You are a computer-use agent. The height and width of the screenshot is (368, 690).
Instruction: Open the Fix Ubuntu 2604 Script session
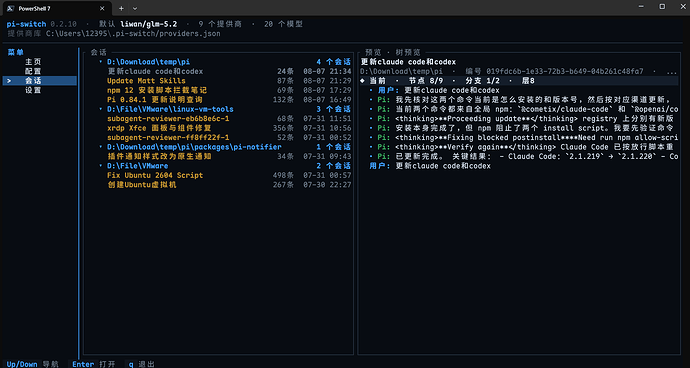tap(229, 175)
